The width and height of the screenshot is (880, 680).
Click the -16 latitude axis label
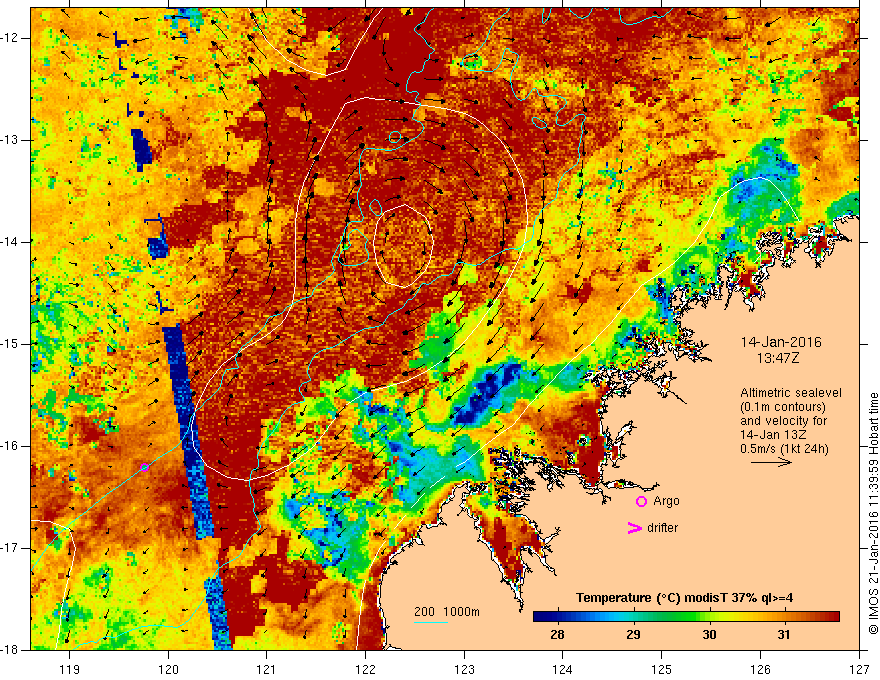10,446
